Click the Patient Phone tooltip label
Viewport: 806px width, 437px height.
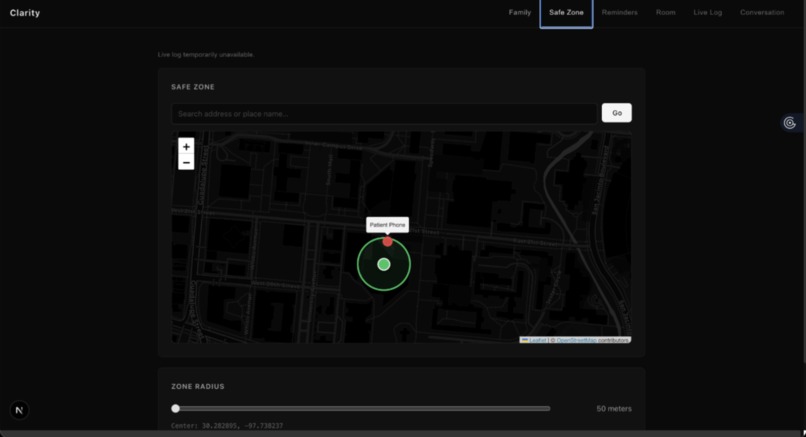coord(387,225)
